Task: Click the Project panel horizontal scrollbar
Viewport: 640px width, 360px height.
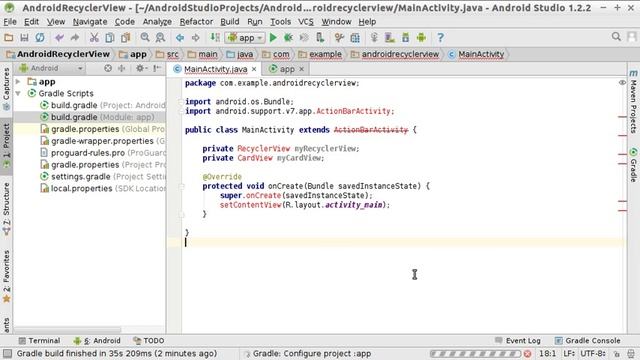Action: (x=68, y=329)
